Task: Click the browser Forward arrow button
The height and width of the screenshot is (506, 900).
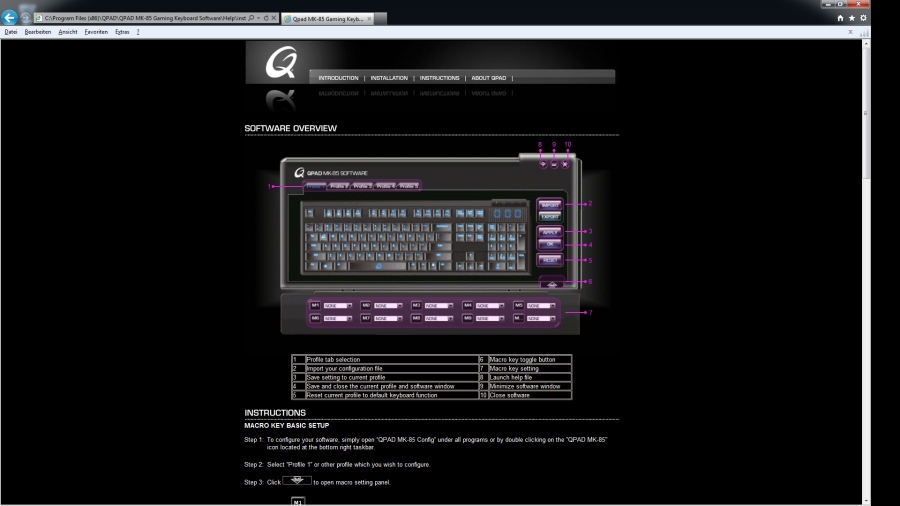Action: [x=25, y=18]
